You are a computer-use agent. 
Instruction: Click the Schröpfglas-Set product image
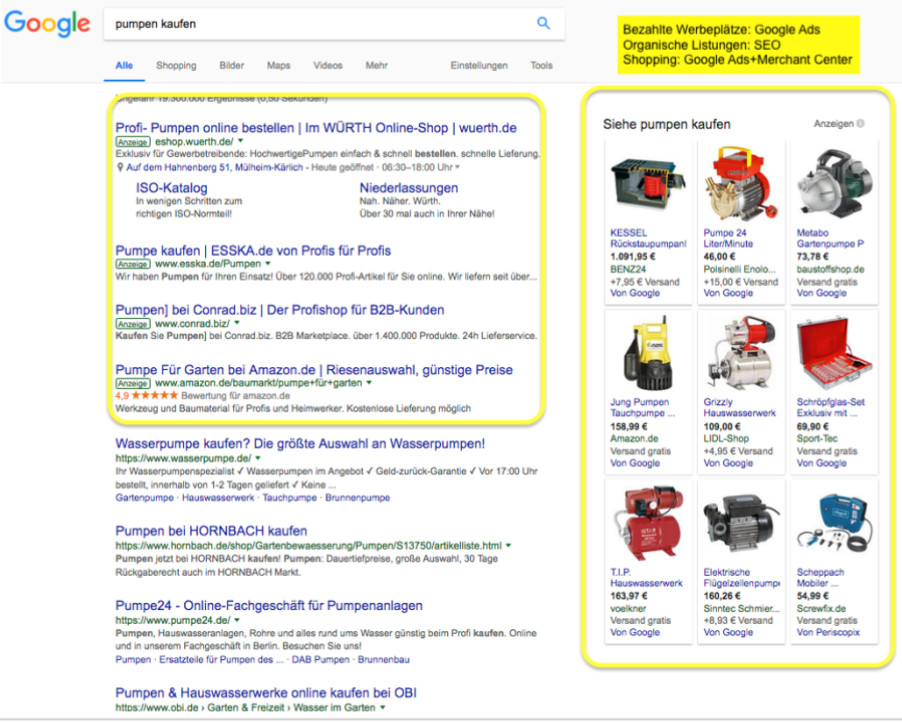834,353
